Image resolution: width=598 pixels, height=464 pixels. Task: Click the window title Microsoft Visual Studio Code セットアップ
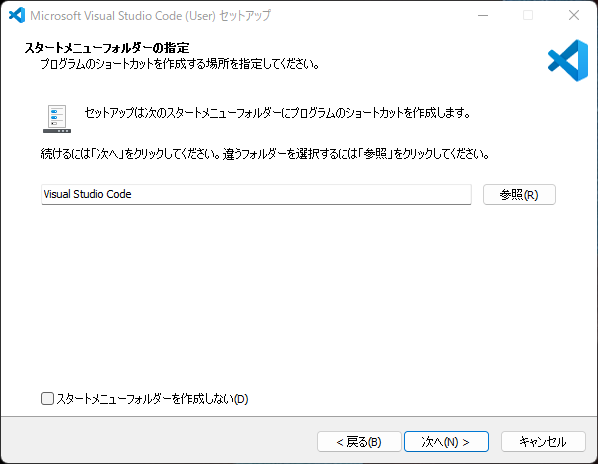(x=150, y=16)
